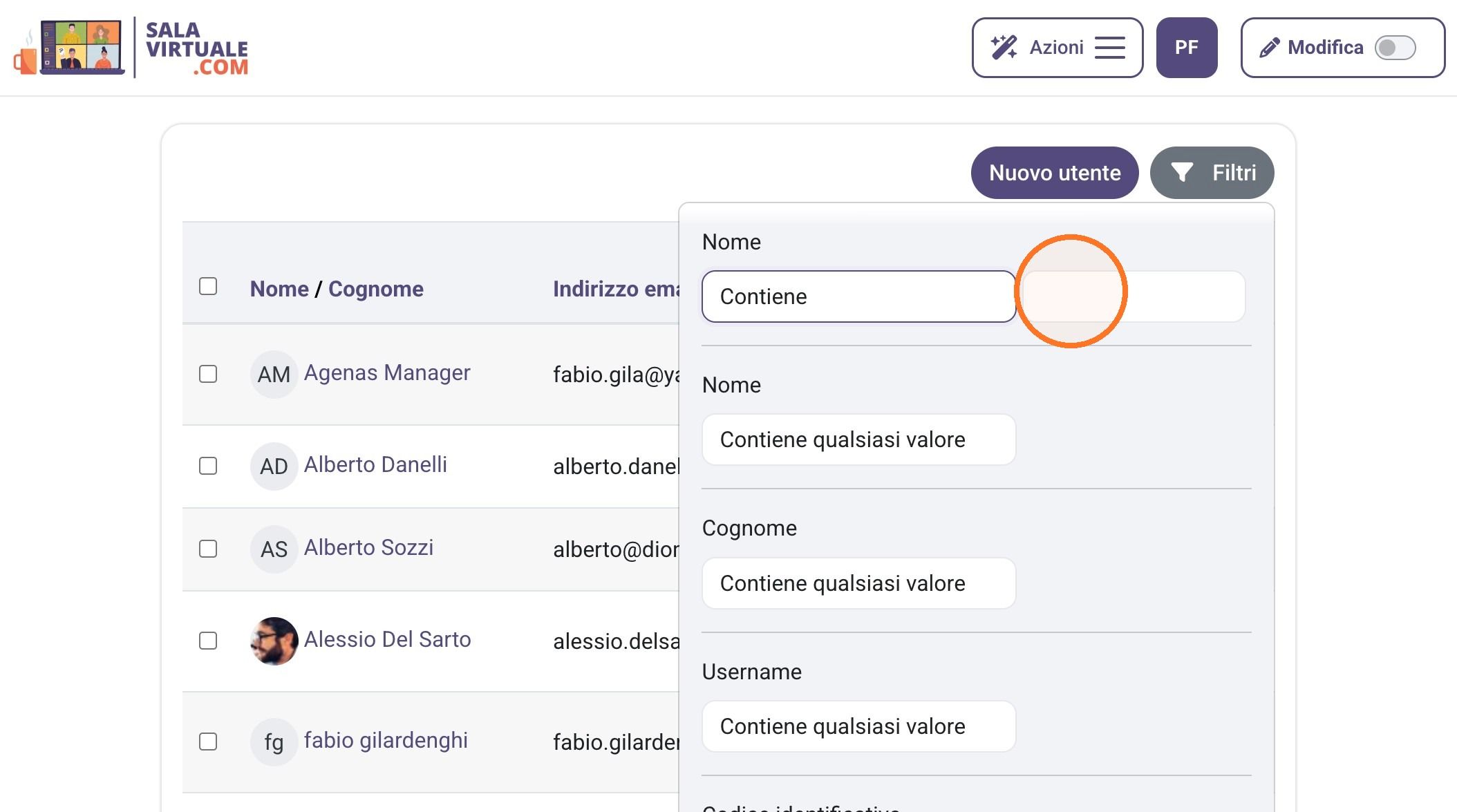Click the funnel icon in Filtri button

click(x=1182, y=173)
